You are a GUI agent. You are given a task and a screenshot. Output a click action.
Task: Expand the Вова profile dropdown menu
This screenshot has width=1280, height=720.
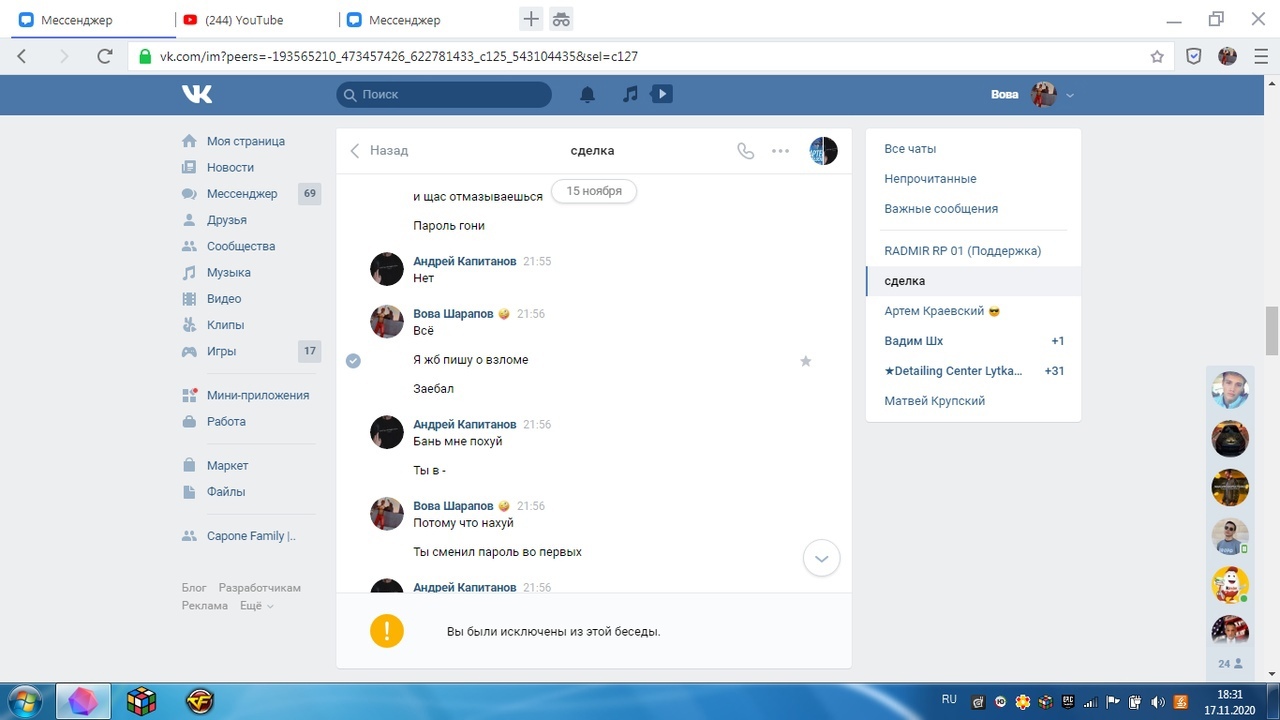point(1070,95)
